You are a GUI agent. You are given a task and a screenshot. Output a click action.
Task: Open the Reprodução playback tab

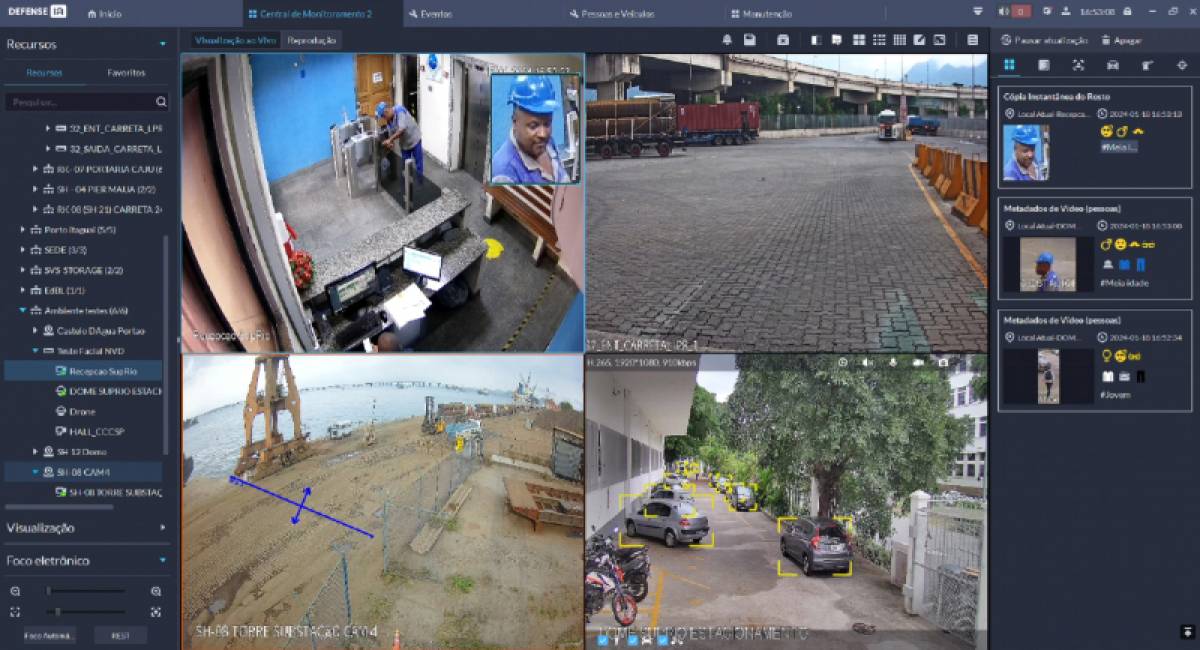(311, 40)
